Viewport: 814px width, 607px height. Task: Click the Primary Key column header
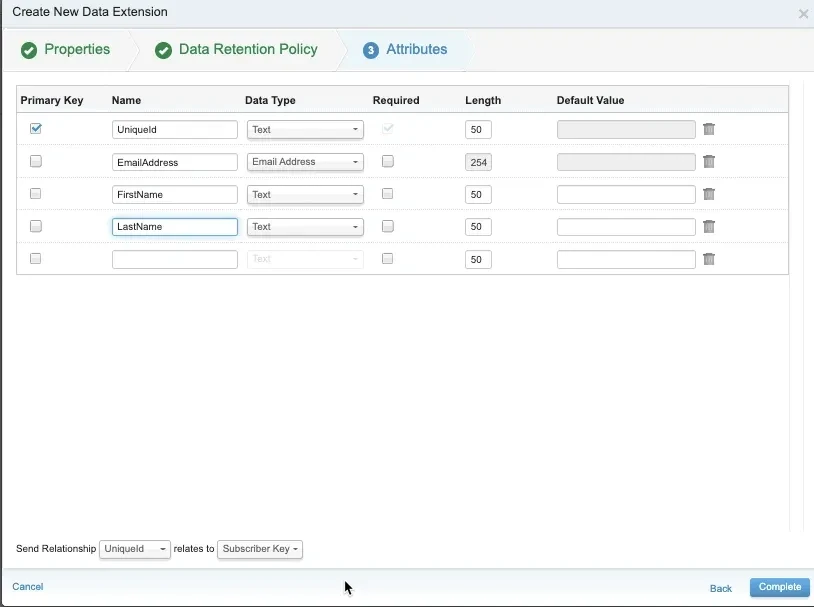[x=52, y=100]
